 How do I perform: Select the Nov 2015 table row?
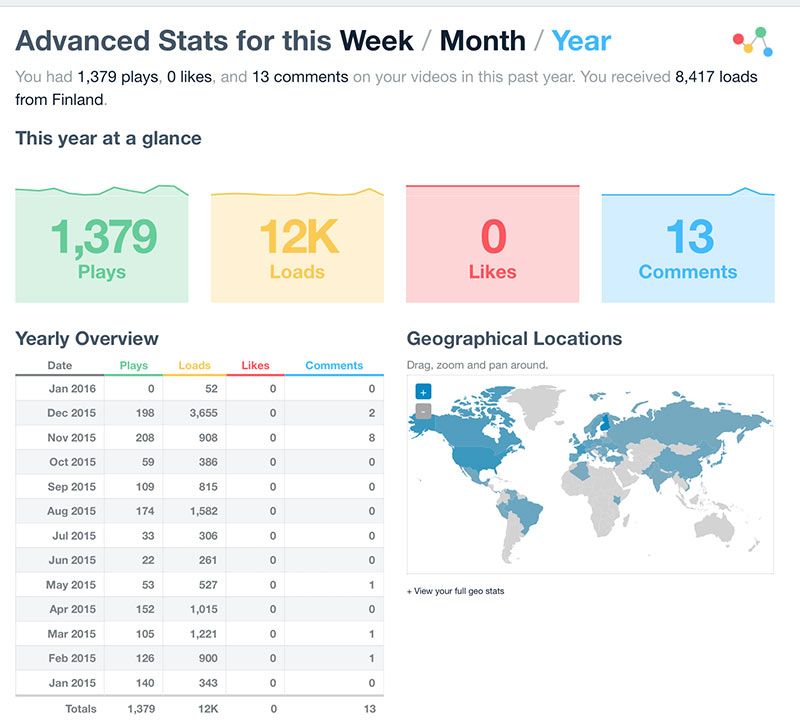(x=200, y=437)
